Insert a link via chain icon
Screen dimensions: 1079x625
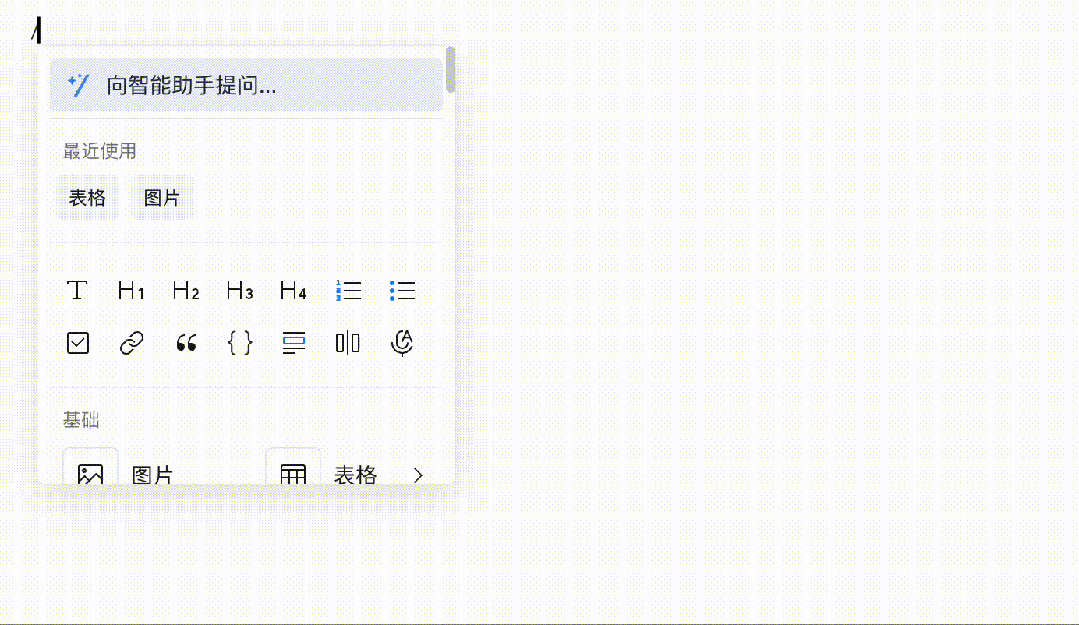click(131, 343)
